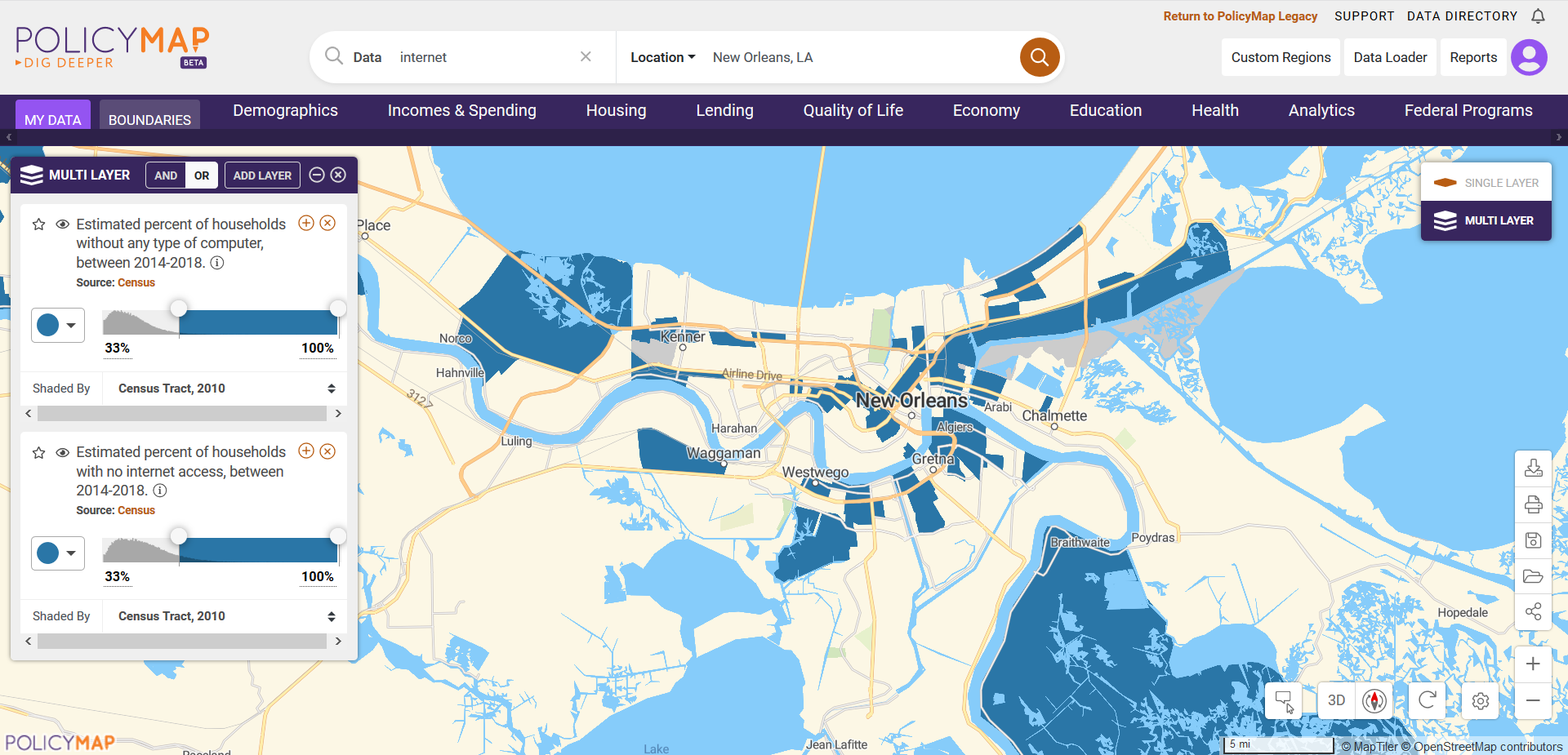Open notifications bell icon
Viewport: 1568px width, 755px height.
click(1538, 16)
